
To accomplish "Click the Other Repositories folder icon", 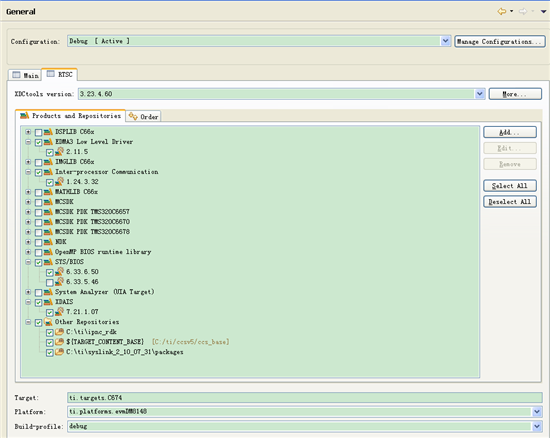I will coord(48,322).
